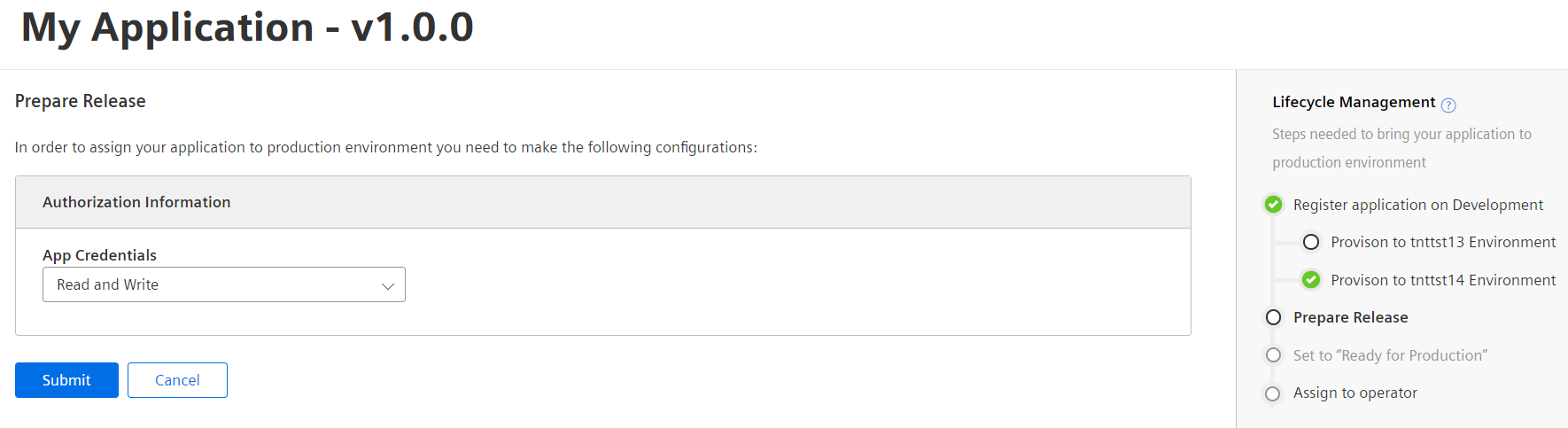This screenshot has height=428, width=1568.
Task: Submit the Prepare Release form
Action: tap(66, 380)
